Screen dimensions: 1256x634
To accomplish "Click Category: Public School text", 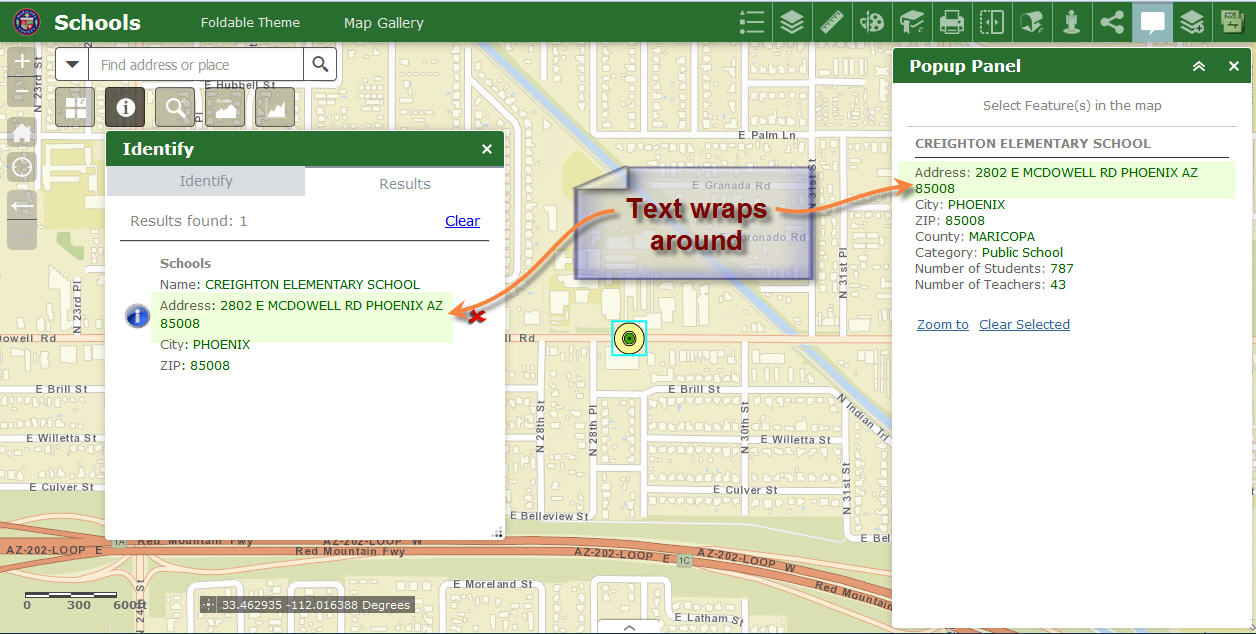I will 989,253.
